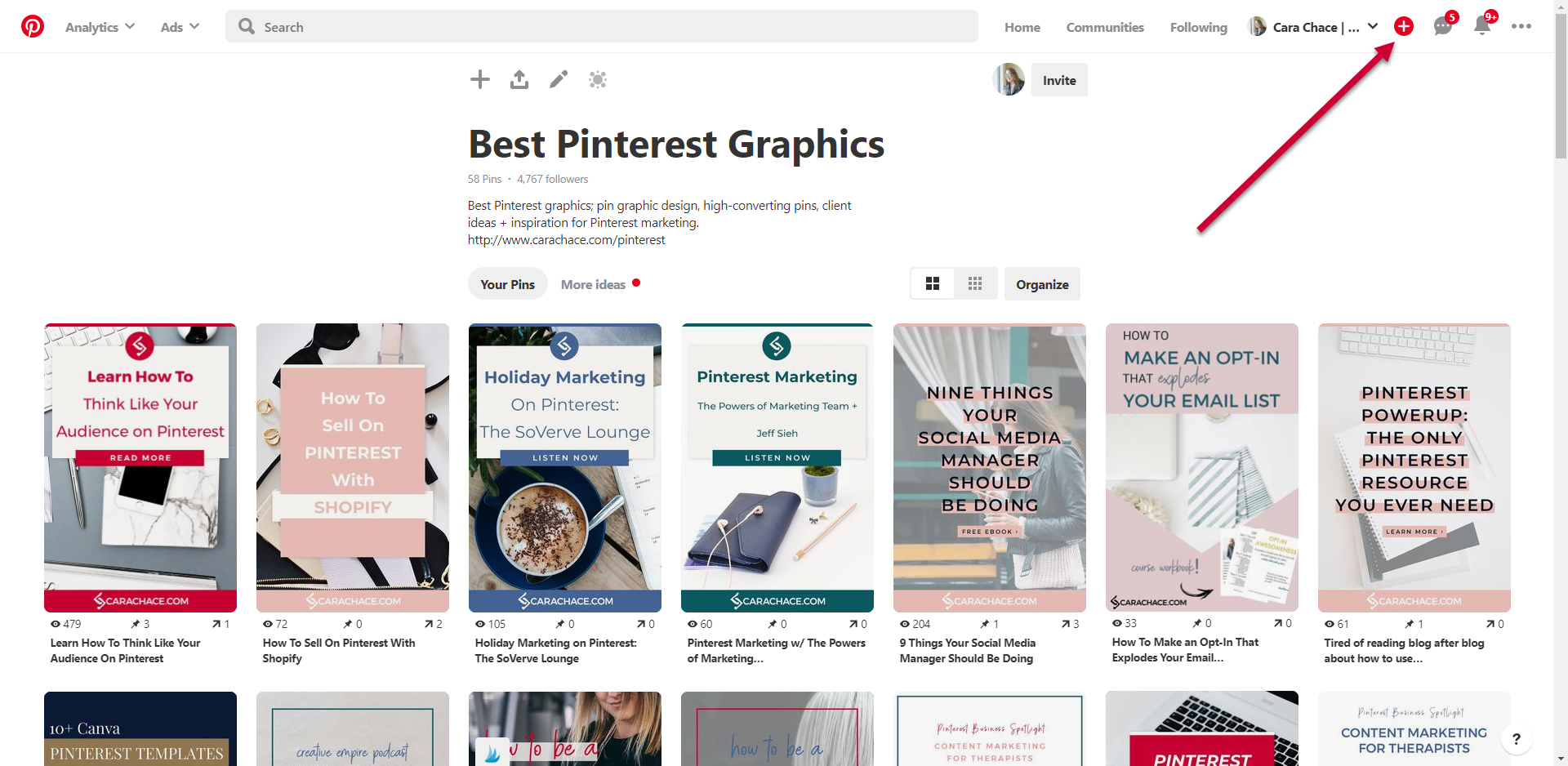Click the clicks arrow icon showing 3
Screen dimensions: 1568x766
(1066, 624)
